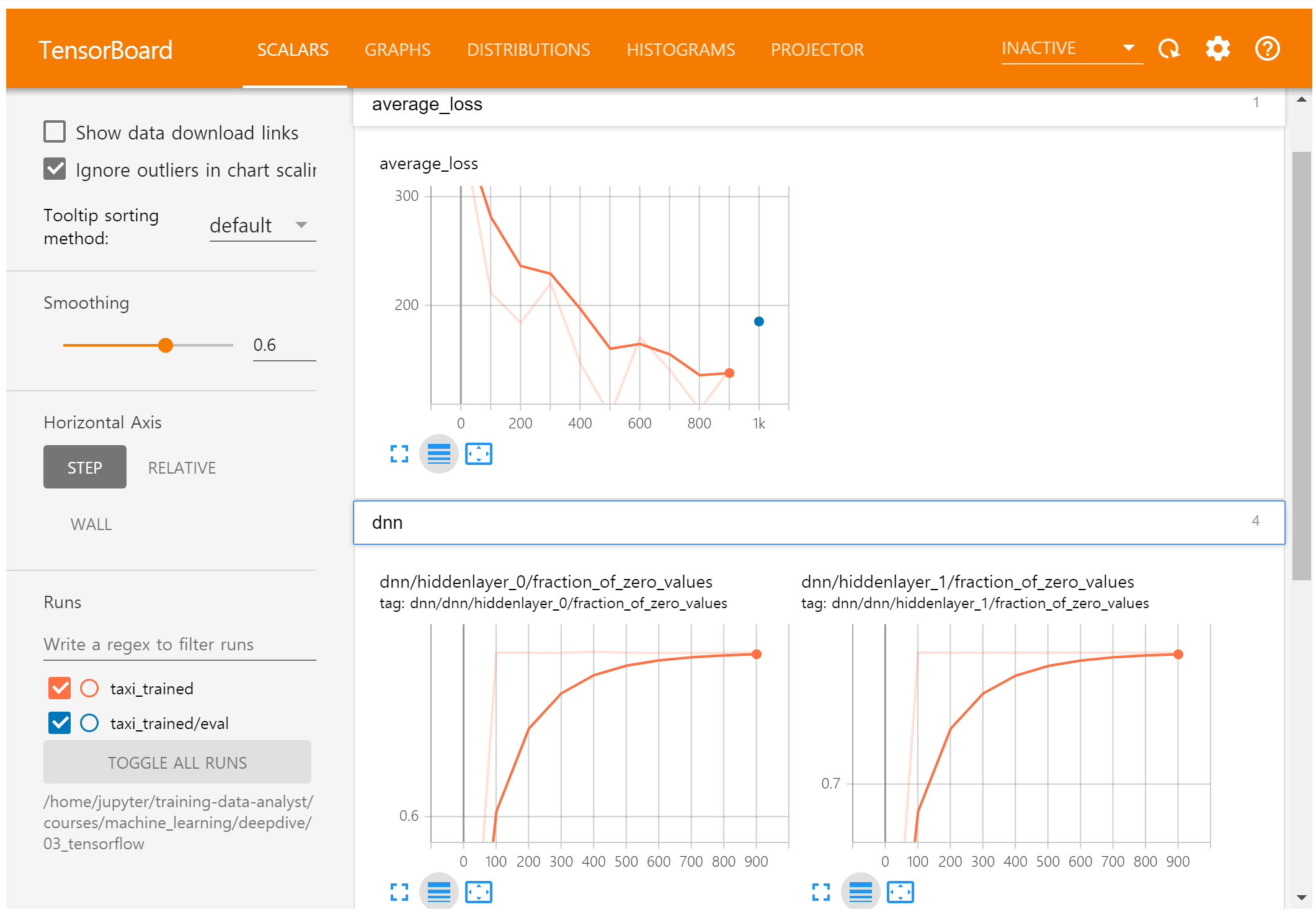Viewport: 1316px width, 915px height.
Task: Uncheck the taxi_trained/eval run checkbox
Action: [x=60, y=723]
